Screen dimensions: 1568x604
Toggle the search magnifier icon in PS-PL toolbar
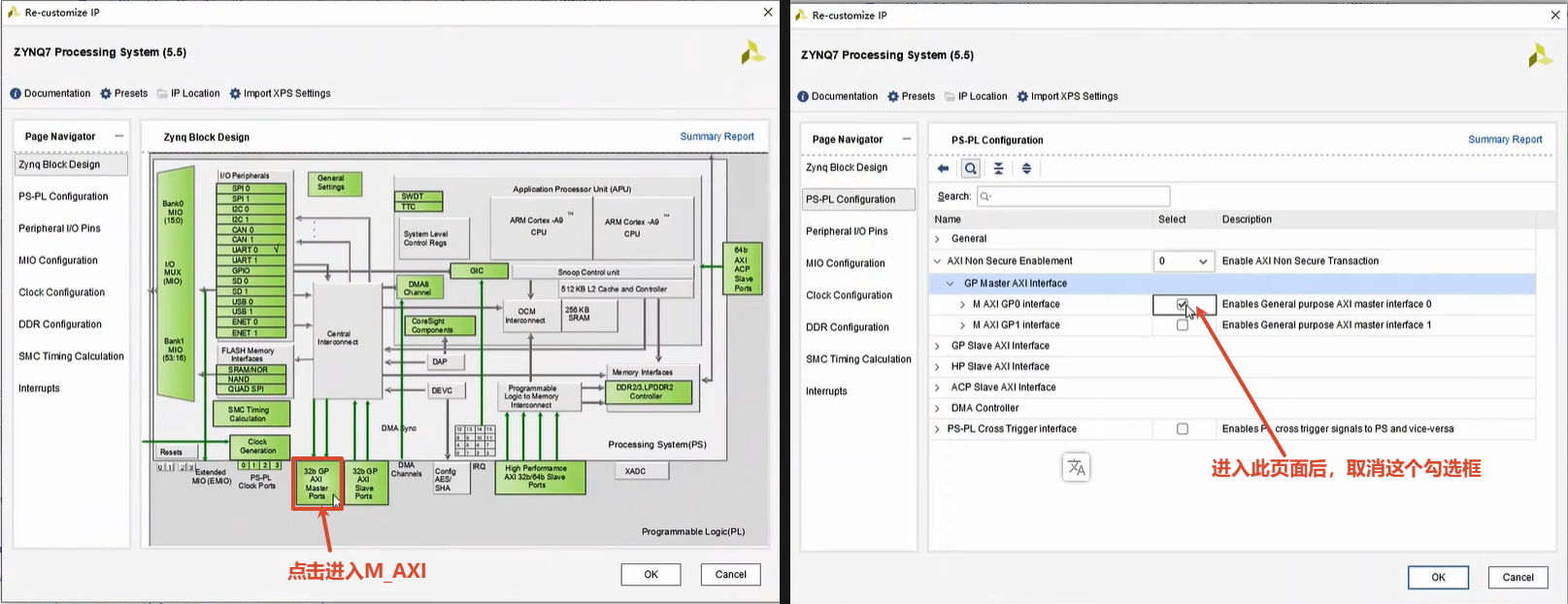point(970,168)
